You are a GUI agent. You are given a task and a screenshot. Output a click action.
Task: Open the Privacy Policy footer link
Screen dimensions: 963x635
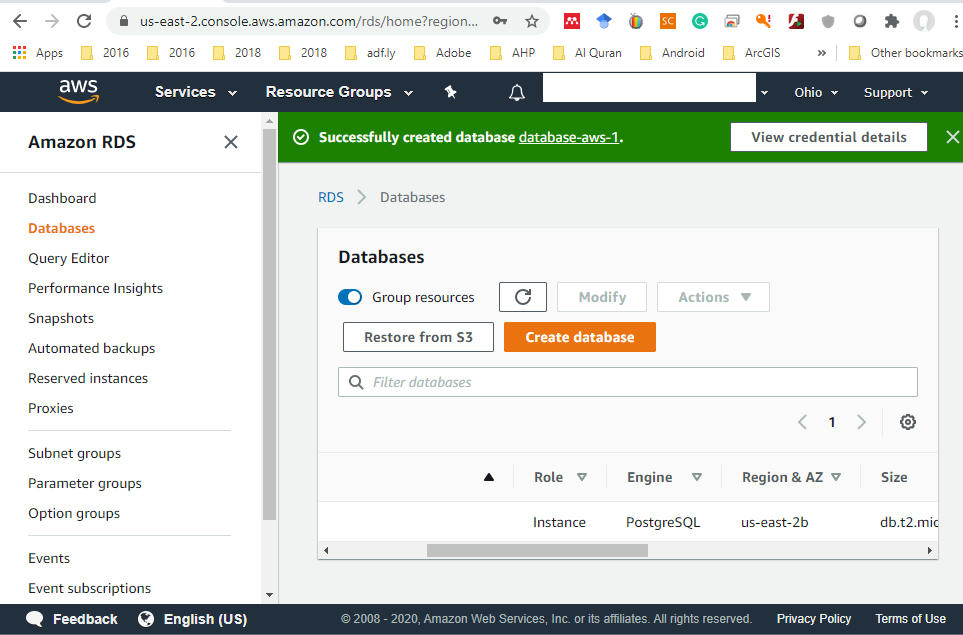pyautogui.click(x=814, y=619)
